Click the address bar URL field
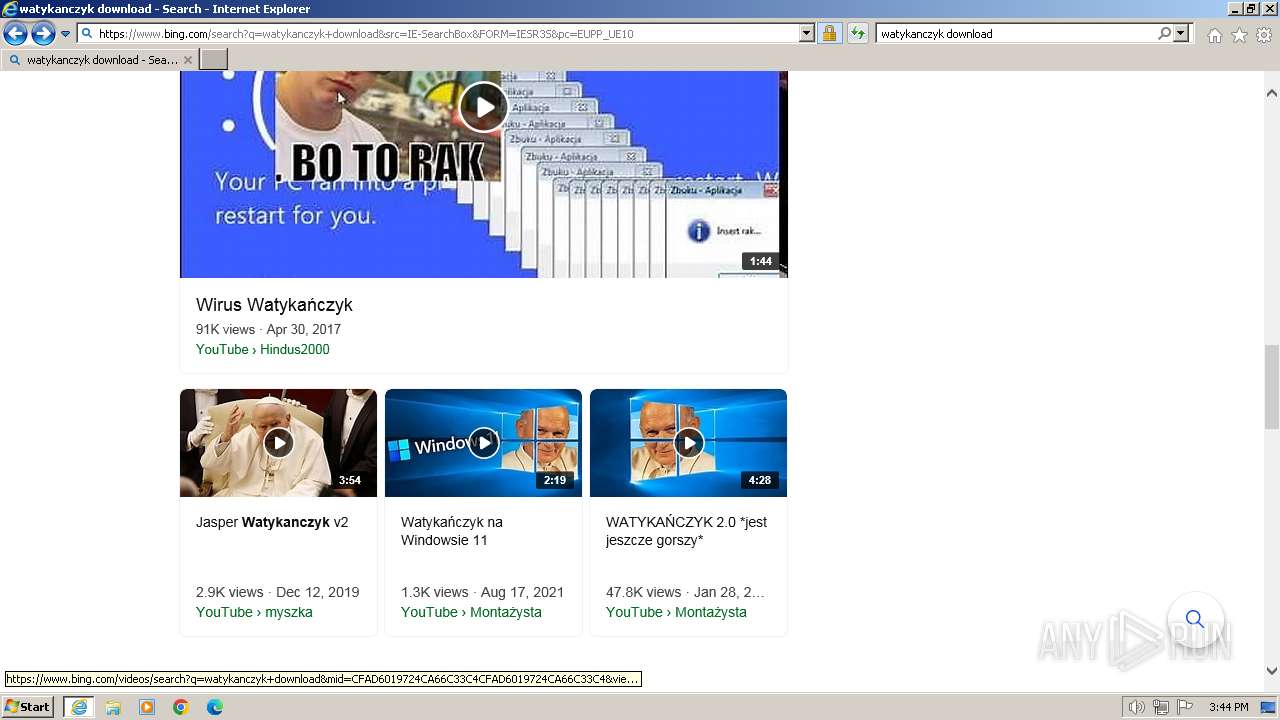 point(438,34)
